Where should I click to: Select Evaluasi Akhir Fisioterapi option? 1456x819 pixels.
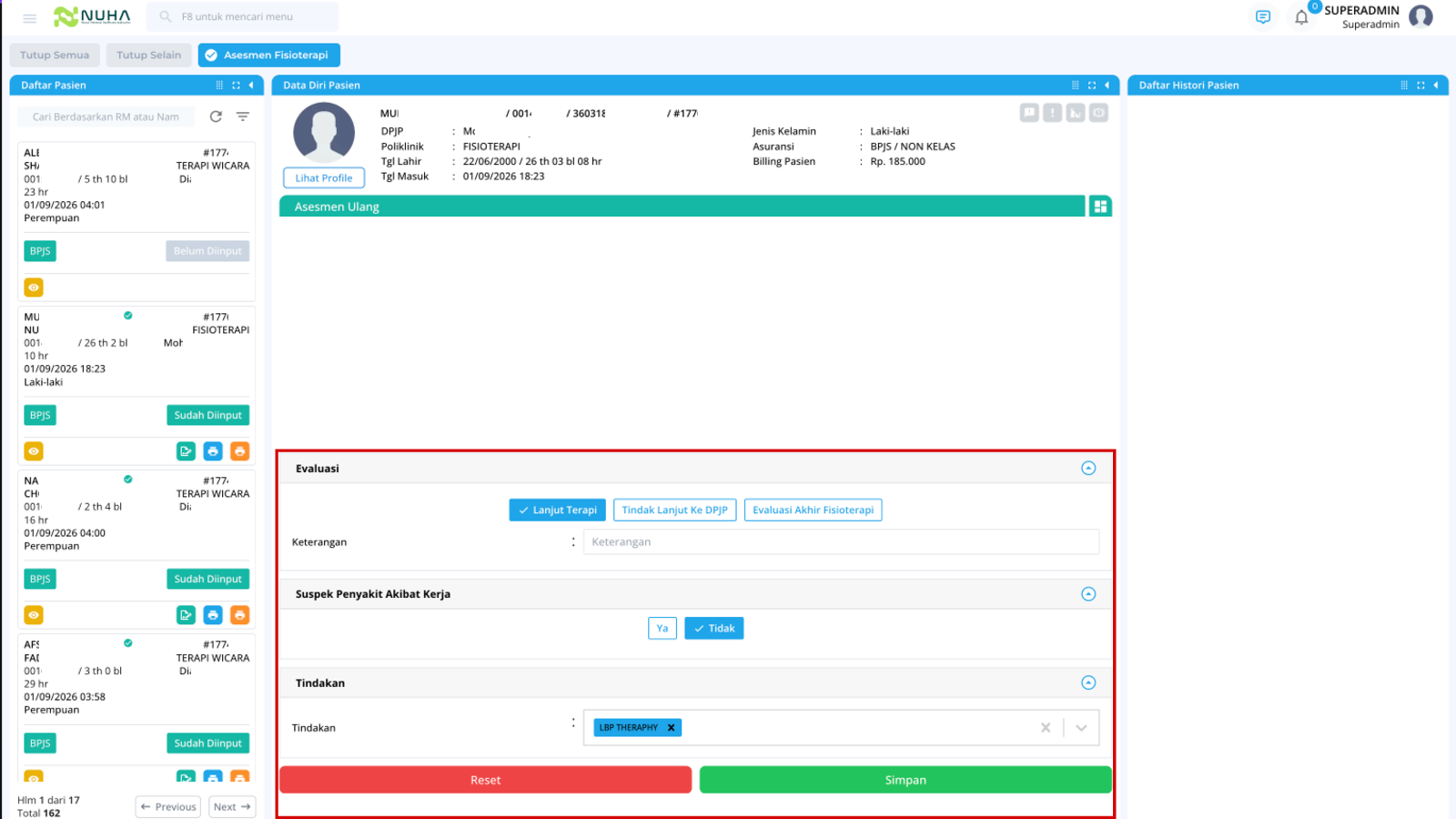click(813, 511)
